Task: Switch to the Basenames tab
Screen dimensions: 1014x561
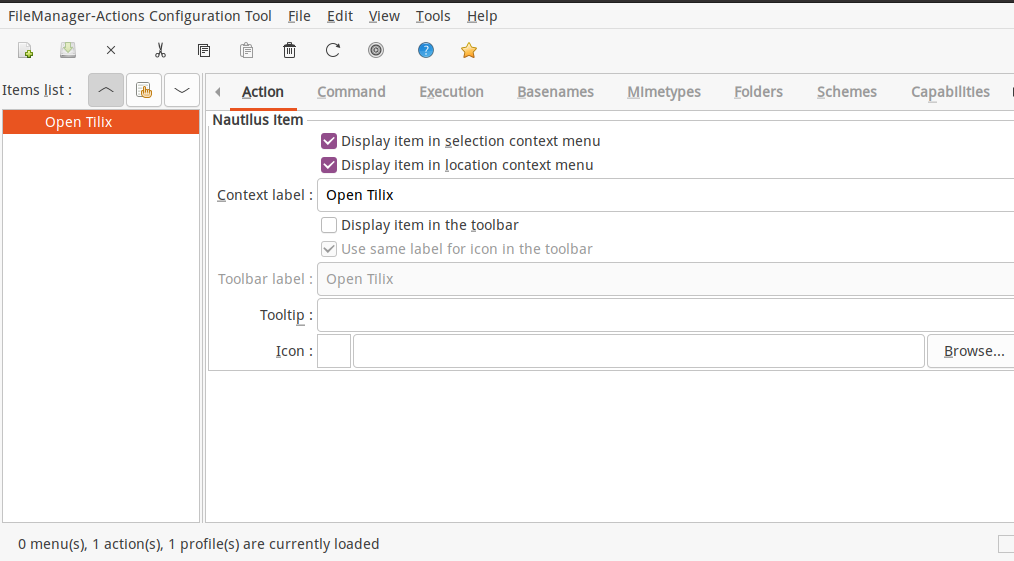Action: click(x=556, y=92)
